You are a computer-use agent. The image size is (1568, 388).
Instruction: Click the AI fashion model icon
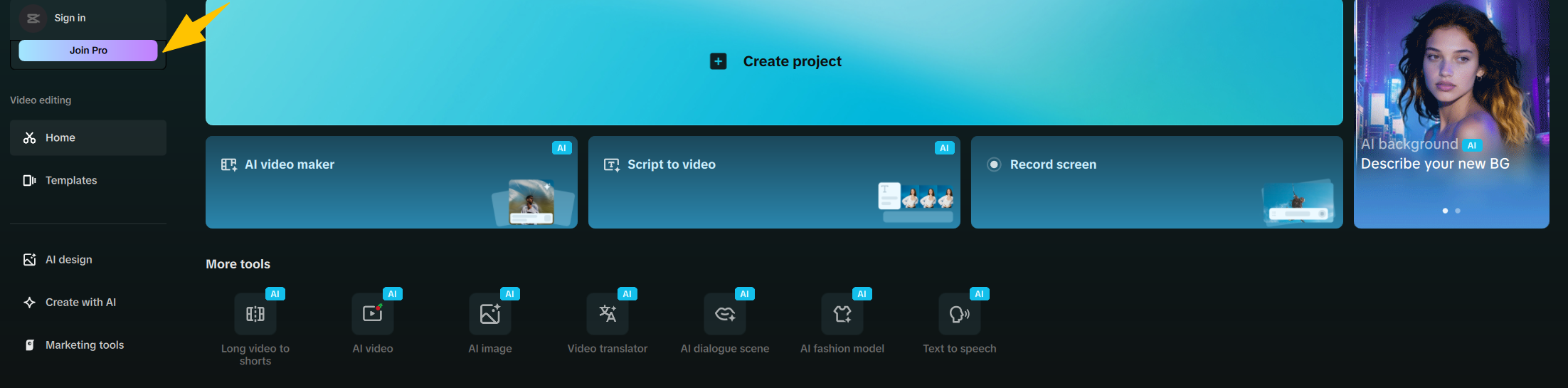[842, 314]
